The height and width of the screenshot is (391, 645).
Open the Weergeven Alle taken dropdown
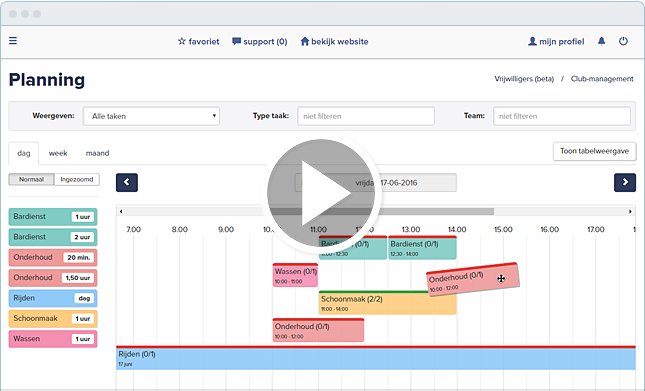pos(151,116)
